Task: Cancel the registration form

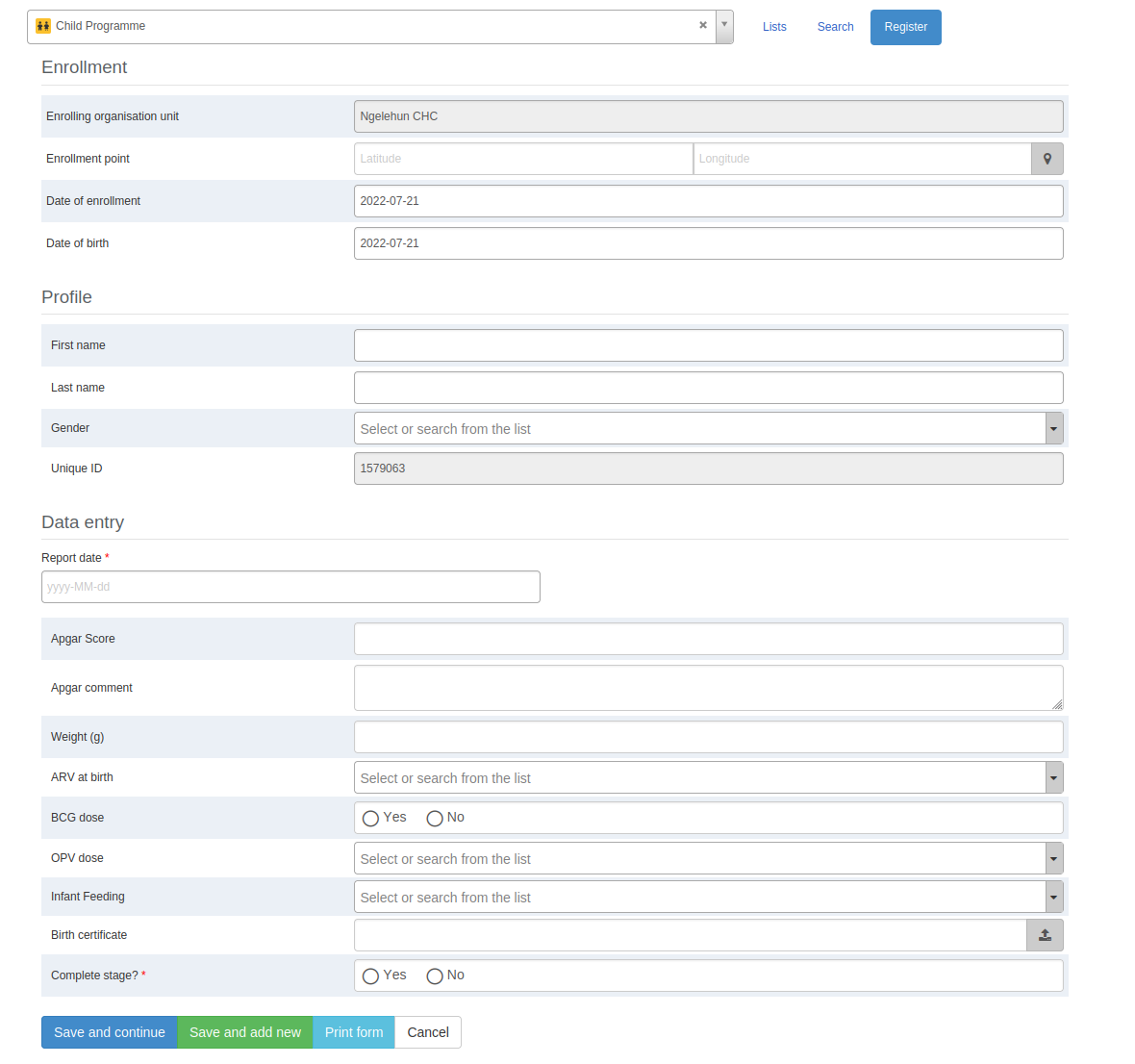Action: pos(428,1032)
